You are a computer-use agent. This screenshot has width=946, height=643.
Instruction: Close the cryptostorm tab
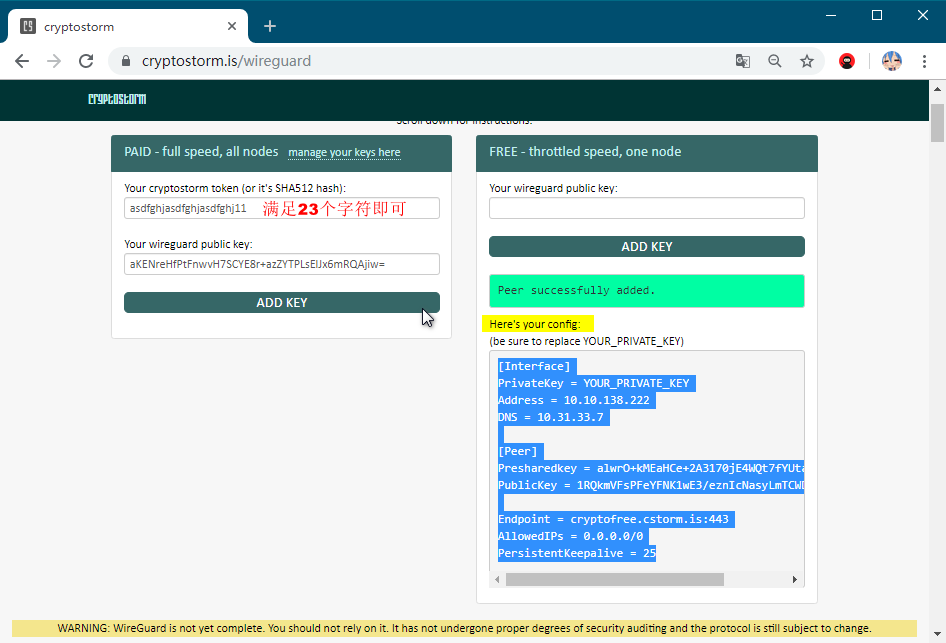click(x=232, y=26)
